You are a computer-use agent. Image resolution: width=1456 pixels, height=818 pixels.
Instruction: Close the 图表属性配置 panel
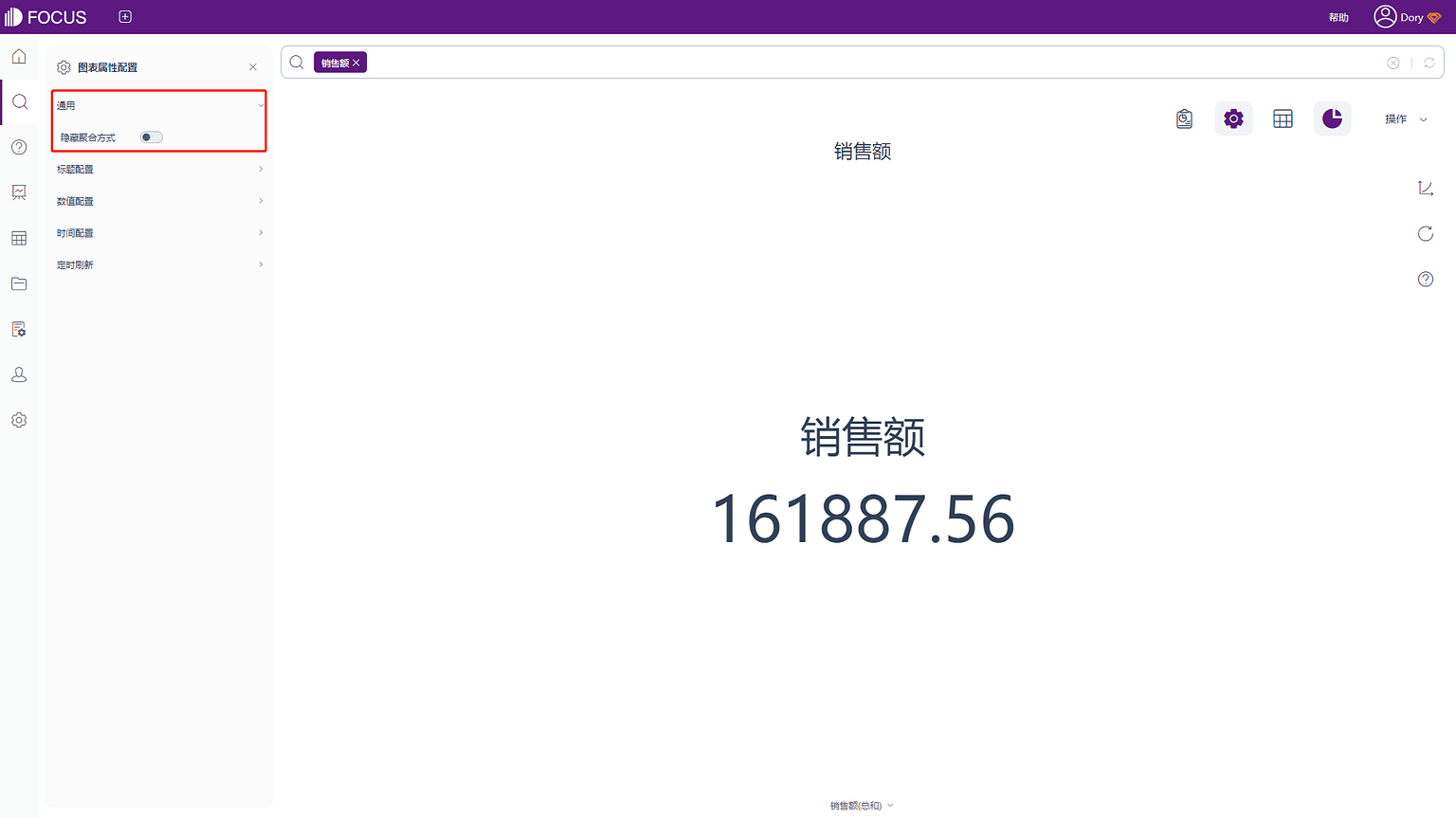253,67
